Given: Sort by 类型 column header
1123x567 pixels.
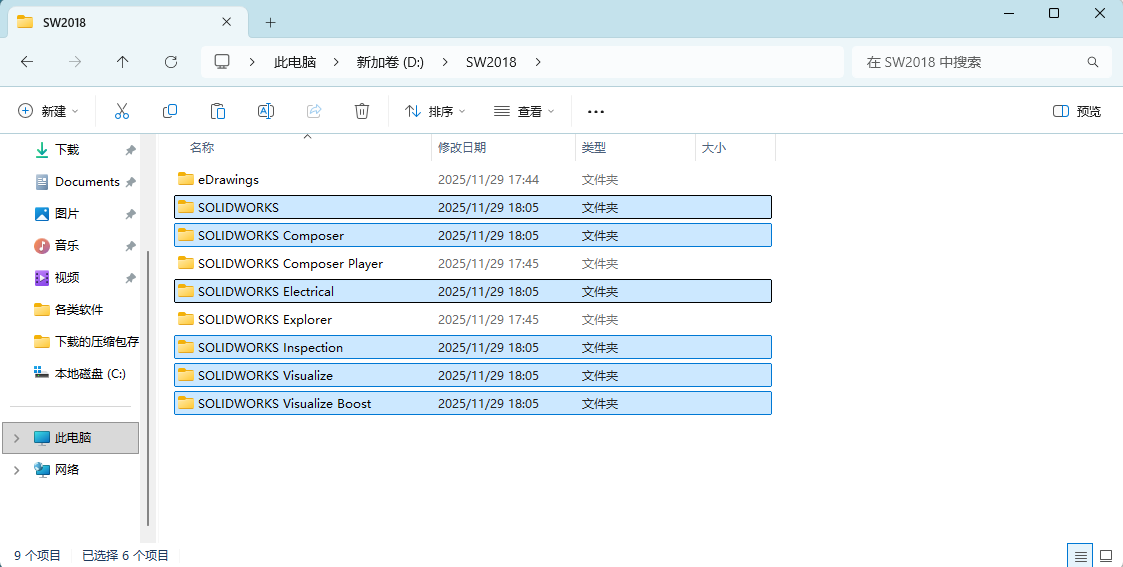Looking at the screenshot, I should 594,147.
